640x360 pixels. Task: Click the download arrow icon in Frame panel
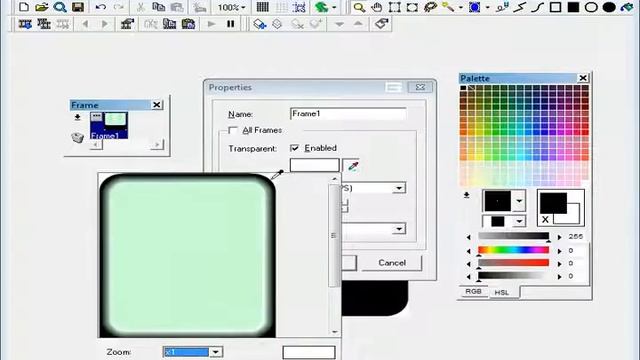tap(77, 118)
